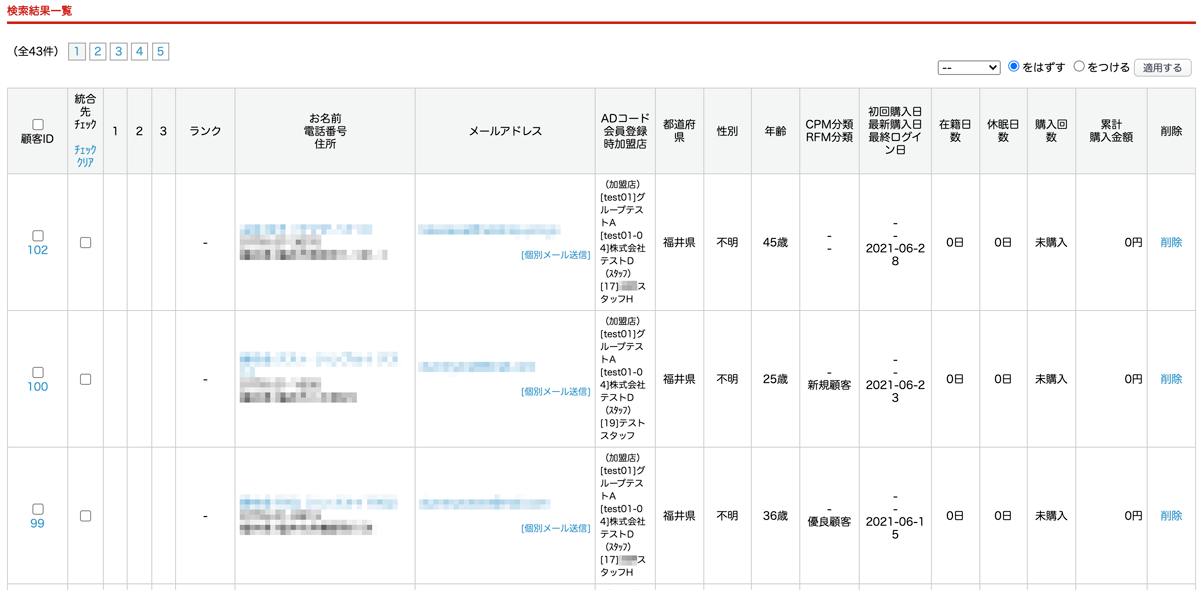Send individual mail to customer 102
The width and height of the screenshot is (1200, 590).
click(x=555, y=255)
